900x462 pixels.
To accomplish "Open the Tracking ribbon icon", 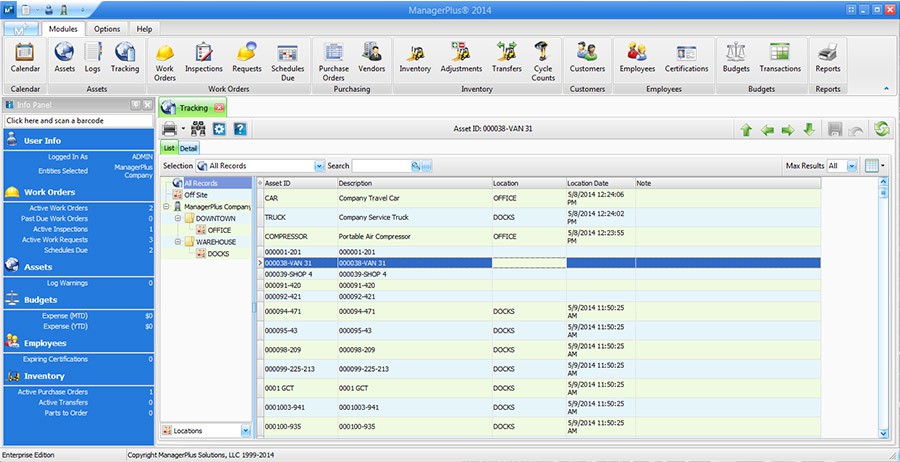I will 125,59.
